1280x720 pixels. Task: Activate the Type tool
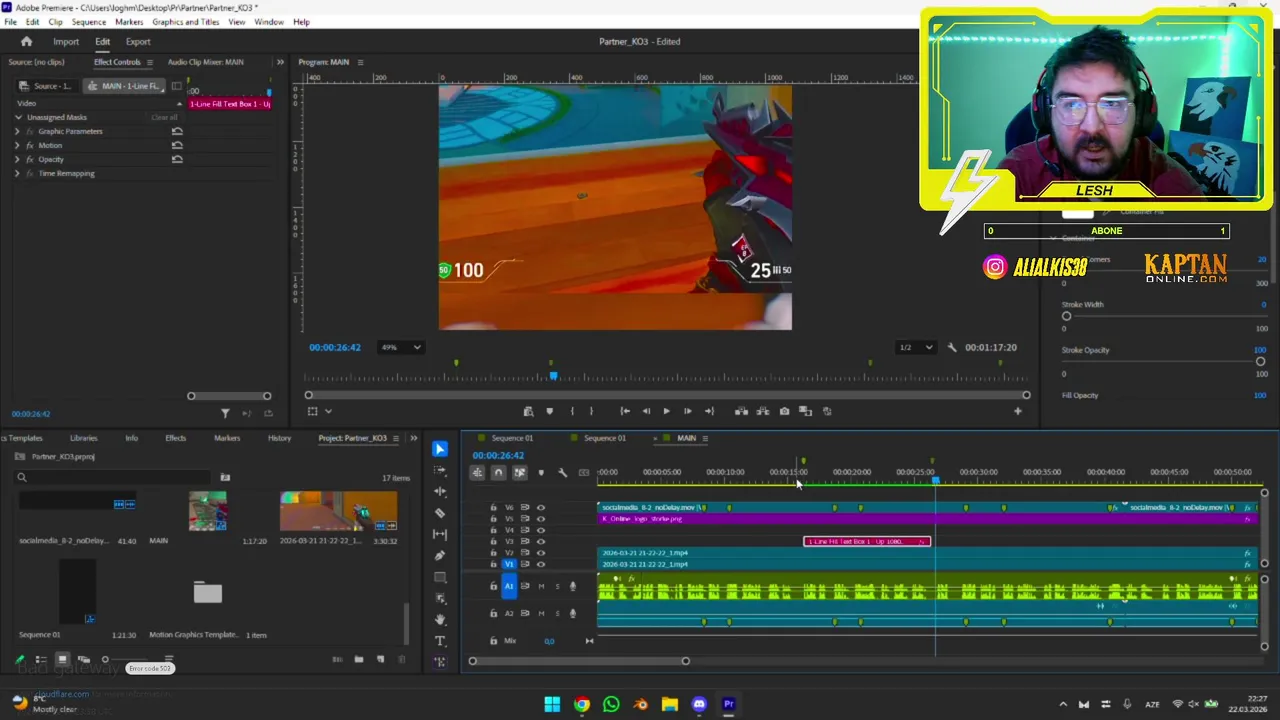click(440, 641)
